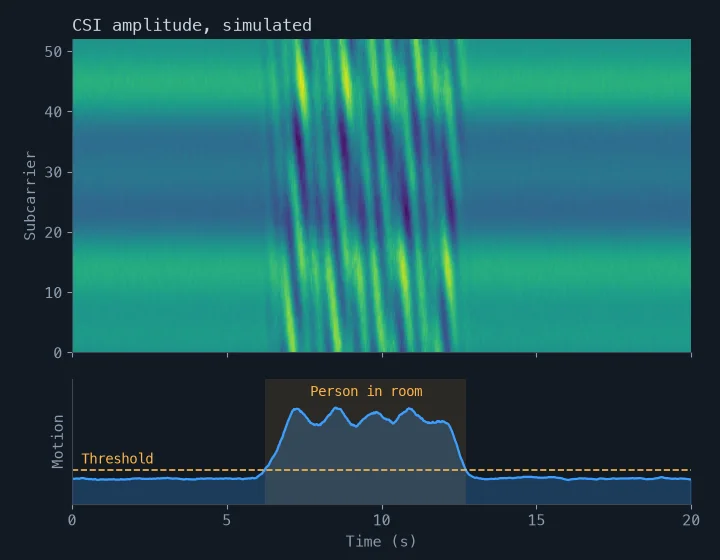Click the subcarrier tick label 40
The image size is (720, 560).
[x=53, y=112]
